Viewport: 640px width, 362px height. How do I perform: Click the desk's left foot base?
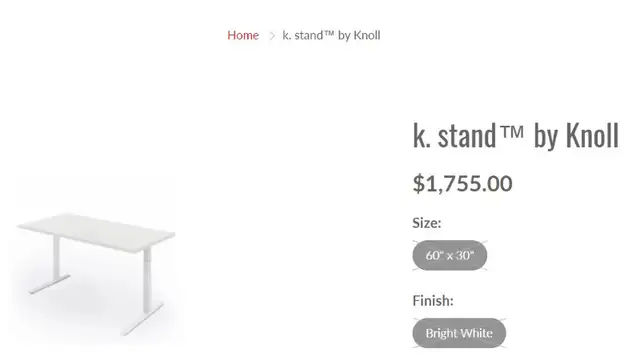point(49,284)
